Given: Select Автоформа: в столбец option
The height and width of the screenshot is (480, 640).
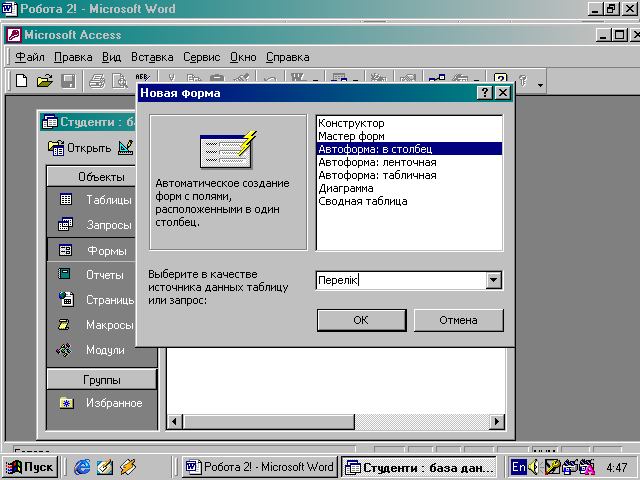Looking at the screenshot, I should point(409,149).
